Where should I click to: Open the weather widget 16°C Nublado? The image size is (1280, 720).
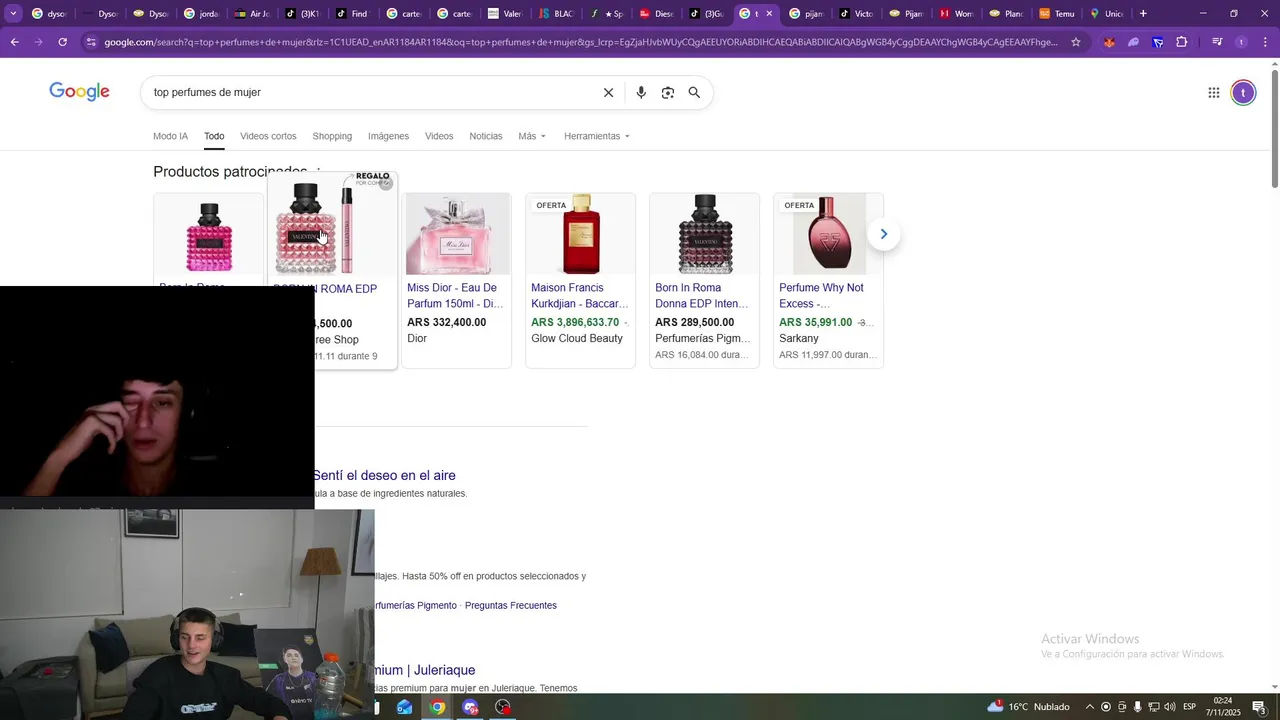pos(1029,707)
